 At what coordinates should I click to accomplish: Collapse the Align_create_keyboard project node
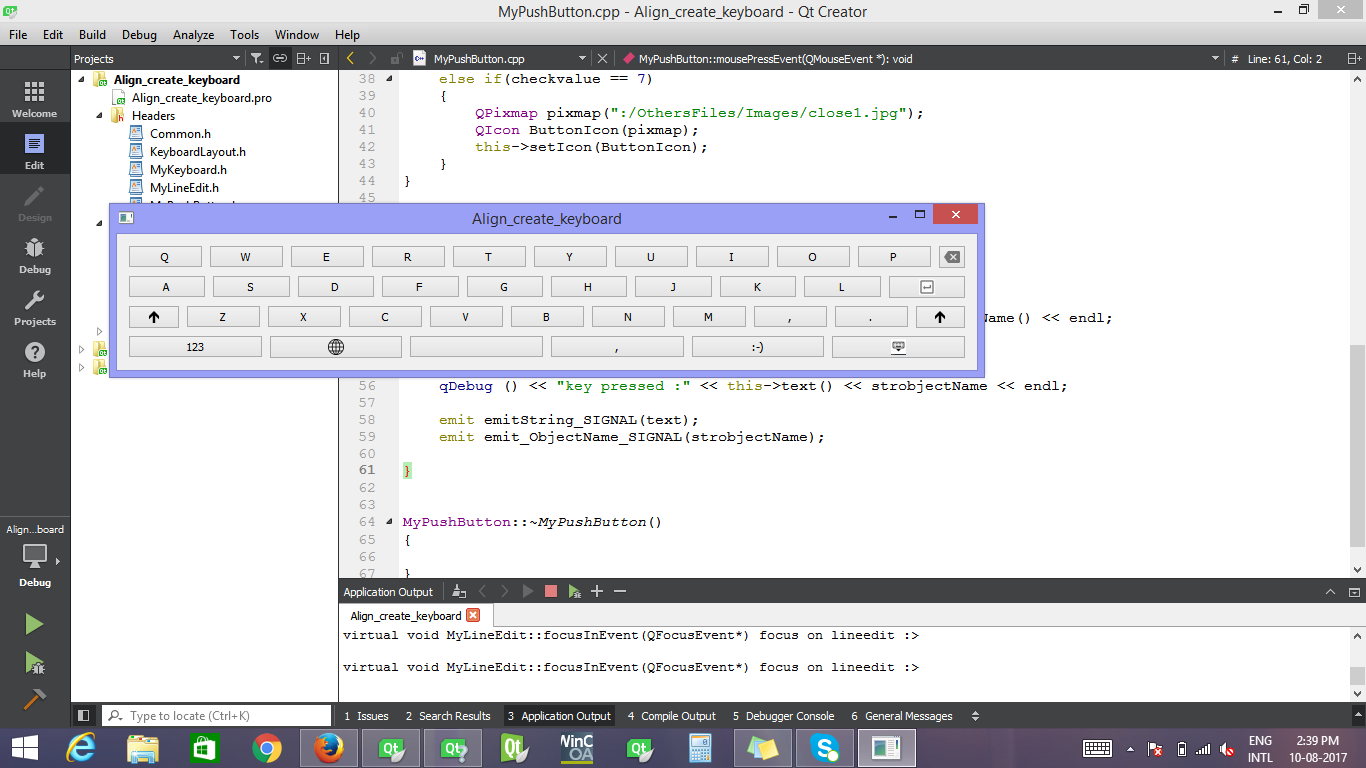click(81, 80)
